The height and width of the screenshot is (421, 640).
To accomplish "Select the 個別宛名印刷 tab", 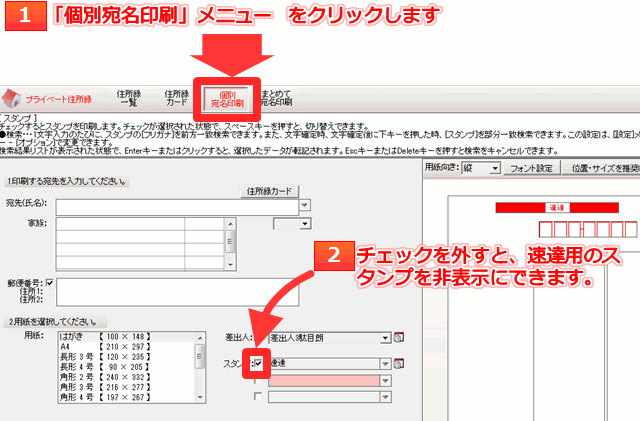I will point(227,98).
